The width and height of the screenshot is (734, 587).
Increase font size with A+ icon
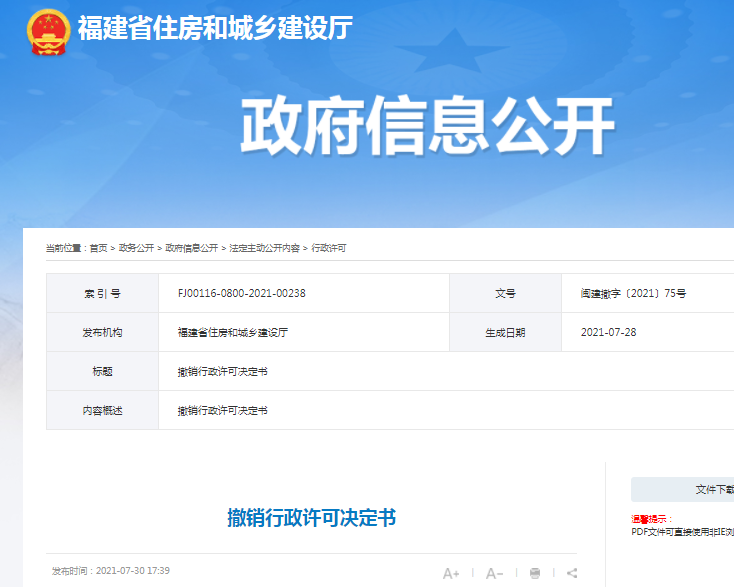451,573
